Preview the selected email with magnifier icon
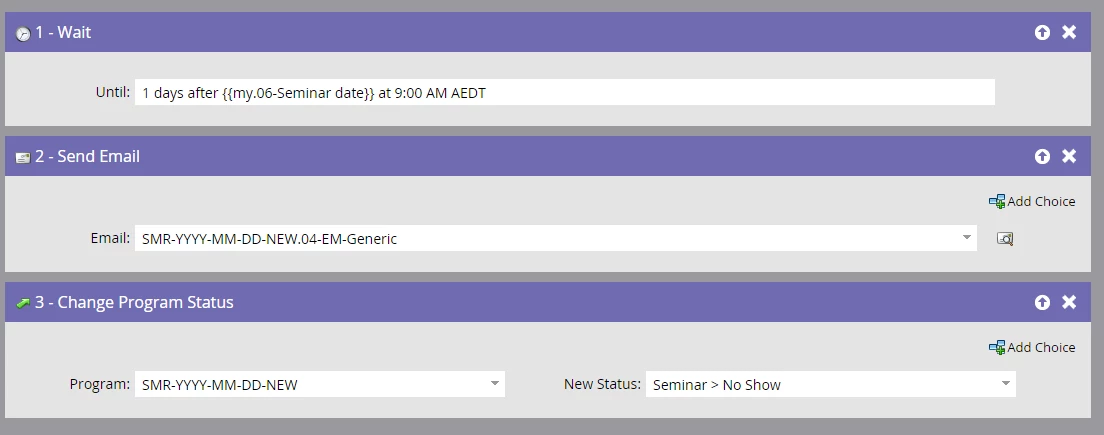This screenshot has height=435, width=1104. pos(1005,239)
